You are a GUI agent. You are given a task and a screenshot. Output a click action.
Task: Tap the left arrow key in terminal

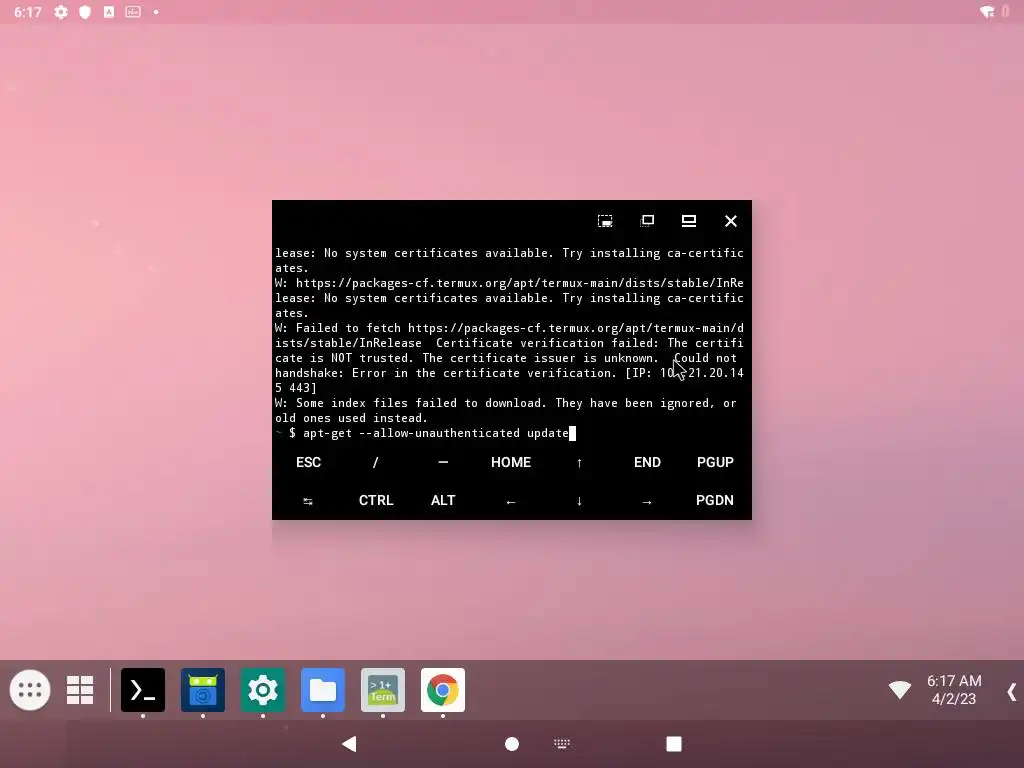[511, 501]
